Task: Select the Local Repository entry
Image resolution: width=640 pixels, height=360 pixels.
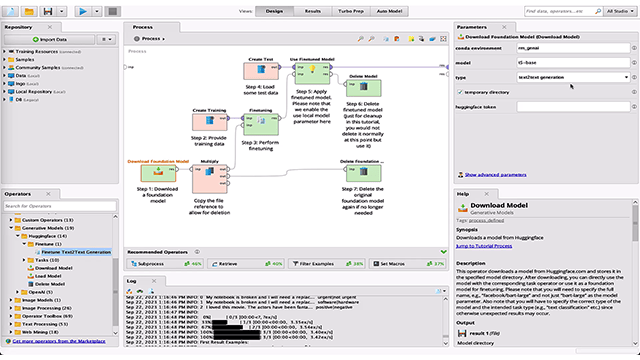Action: pyautogui.click(x=36, y=91)
